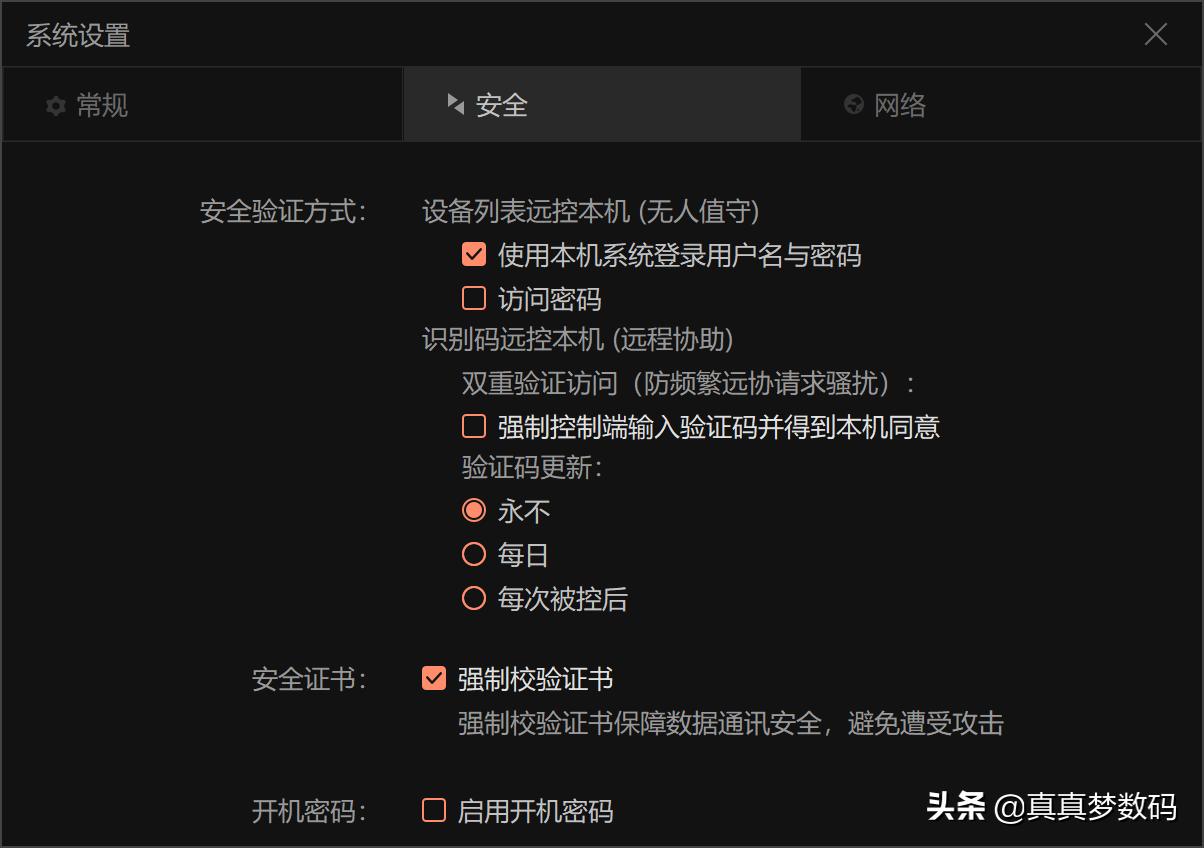This screenshot has width=1204, height=848.
Task: Choose 每日 for verification code update
Action: [473, 555]
